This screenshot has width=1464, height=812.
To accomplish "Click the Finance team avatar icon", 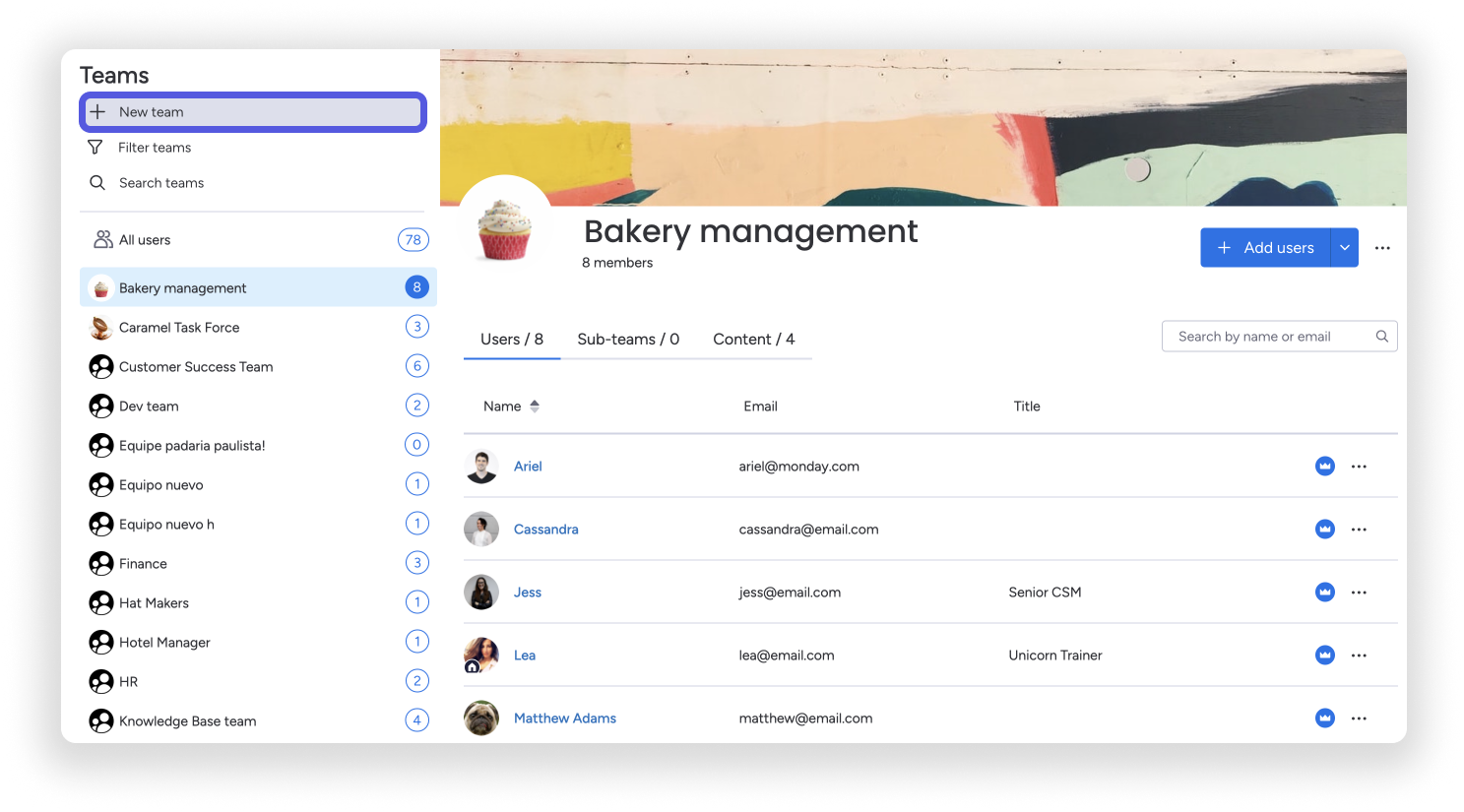I will pyautogui.click(x=101, y=564).
